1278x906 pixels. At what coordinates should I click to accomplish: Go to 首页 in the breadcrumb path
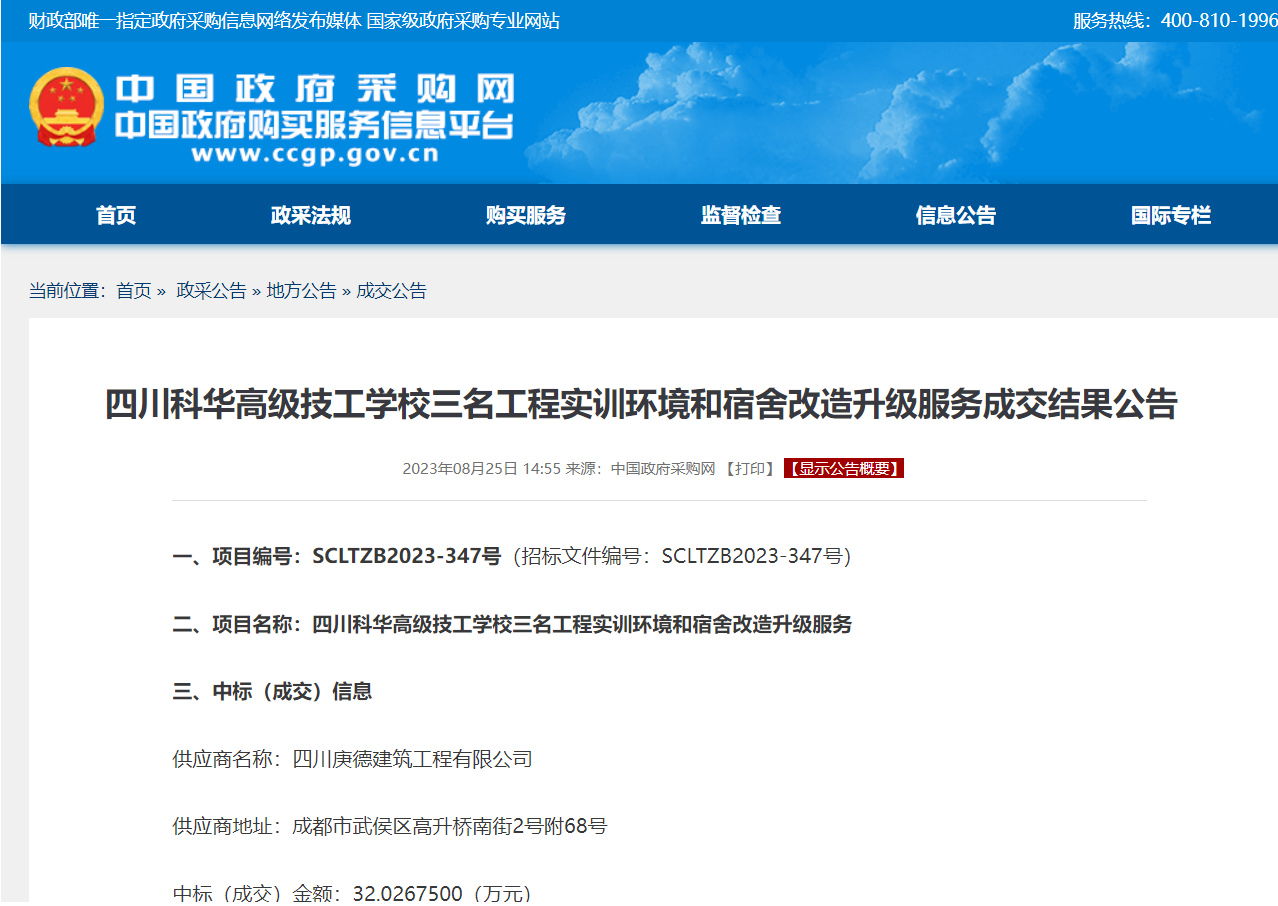[134, 291]
